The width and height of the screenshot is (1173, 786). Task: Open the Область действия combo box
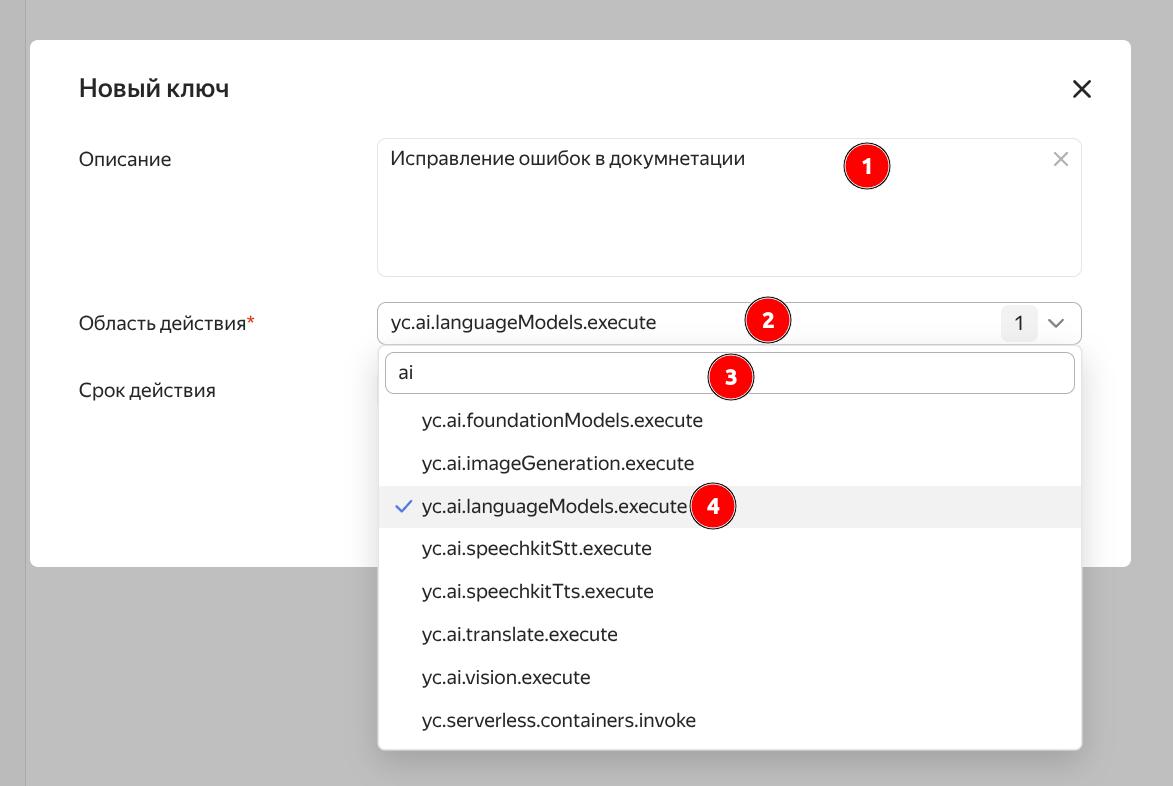(x=560, y=323)
